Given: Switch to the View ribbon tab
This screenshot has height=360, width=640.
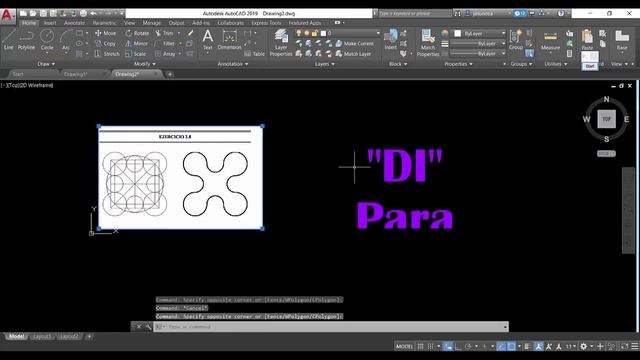Looking at the screenshot, I should tap(129, 23).
